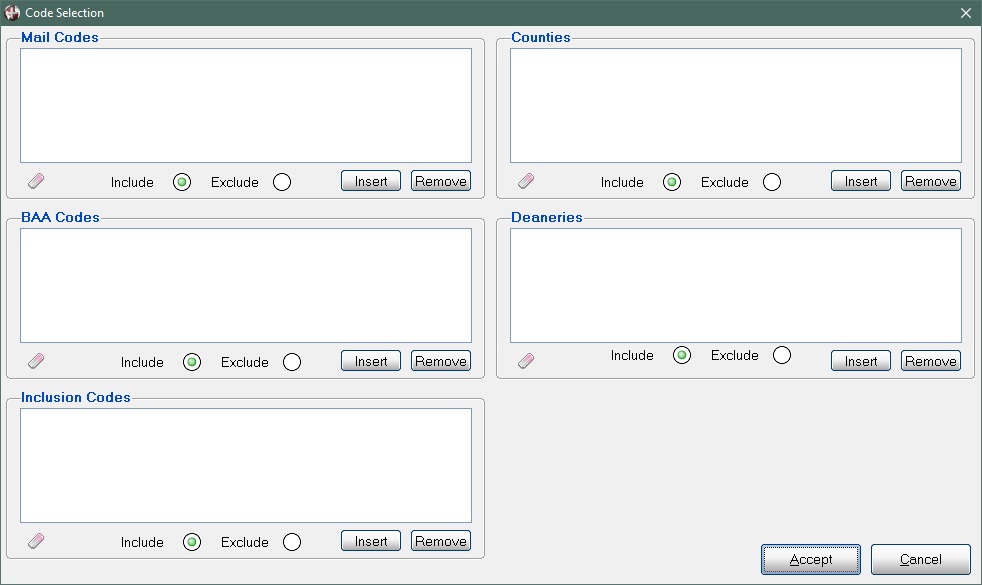The width and height of the screenshot is (982, 585).
Task: Click Insert in the Mail Codes group
Action: pos(371,181)
